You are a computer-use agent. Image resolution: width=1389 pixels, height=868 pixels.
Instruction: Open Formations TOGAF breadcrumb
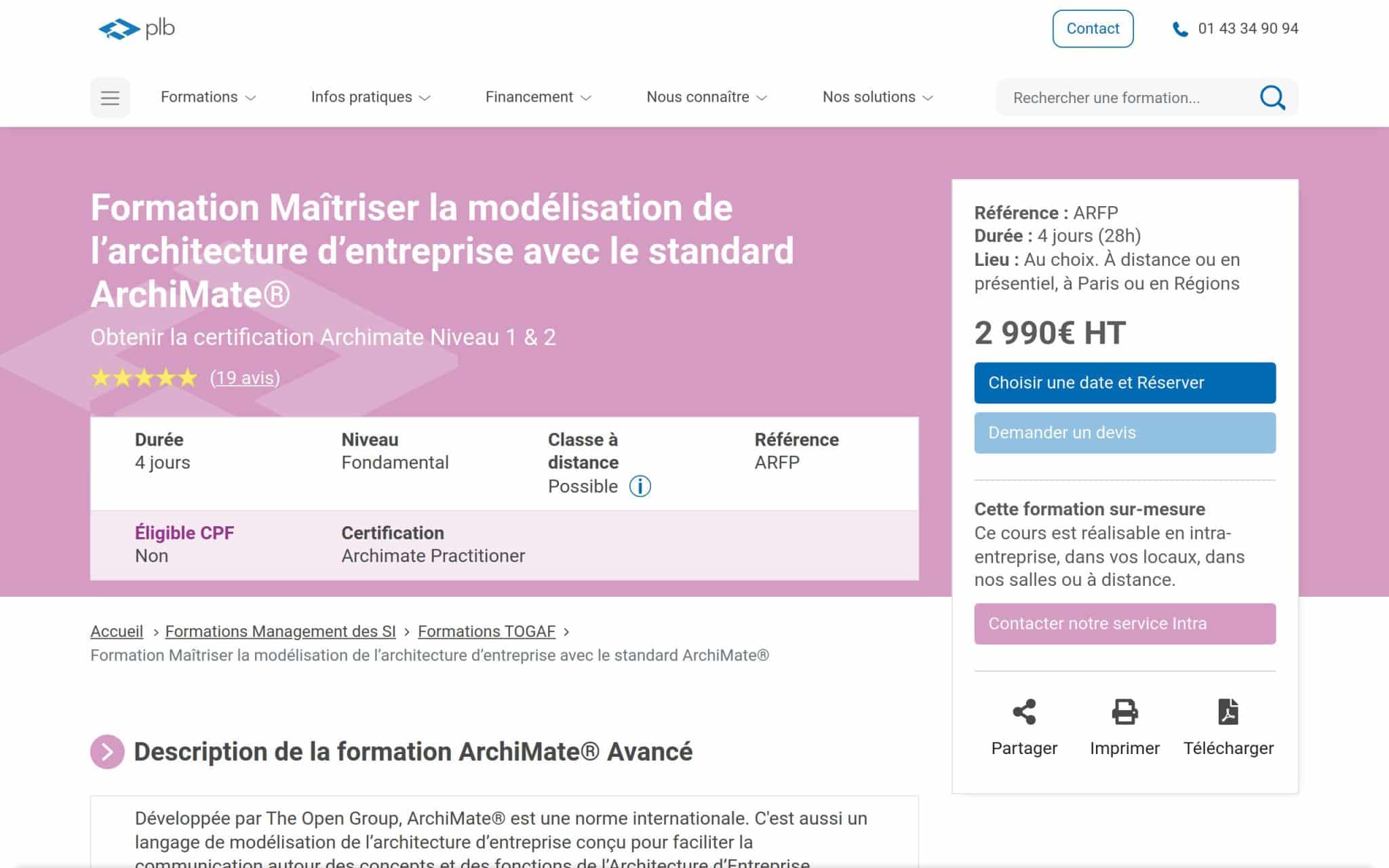point(486,631)
